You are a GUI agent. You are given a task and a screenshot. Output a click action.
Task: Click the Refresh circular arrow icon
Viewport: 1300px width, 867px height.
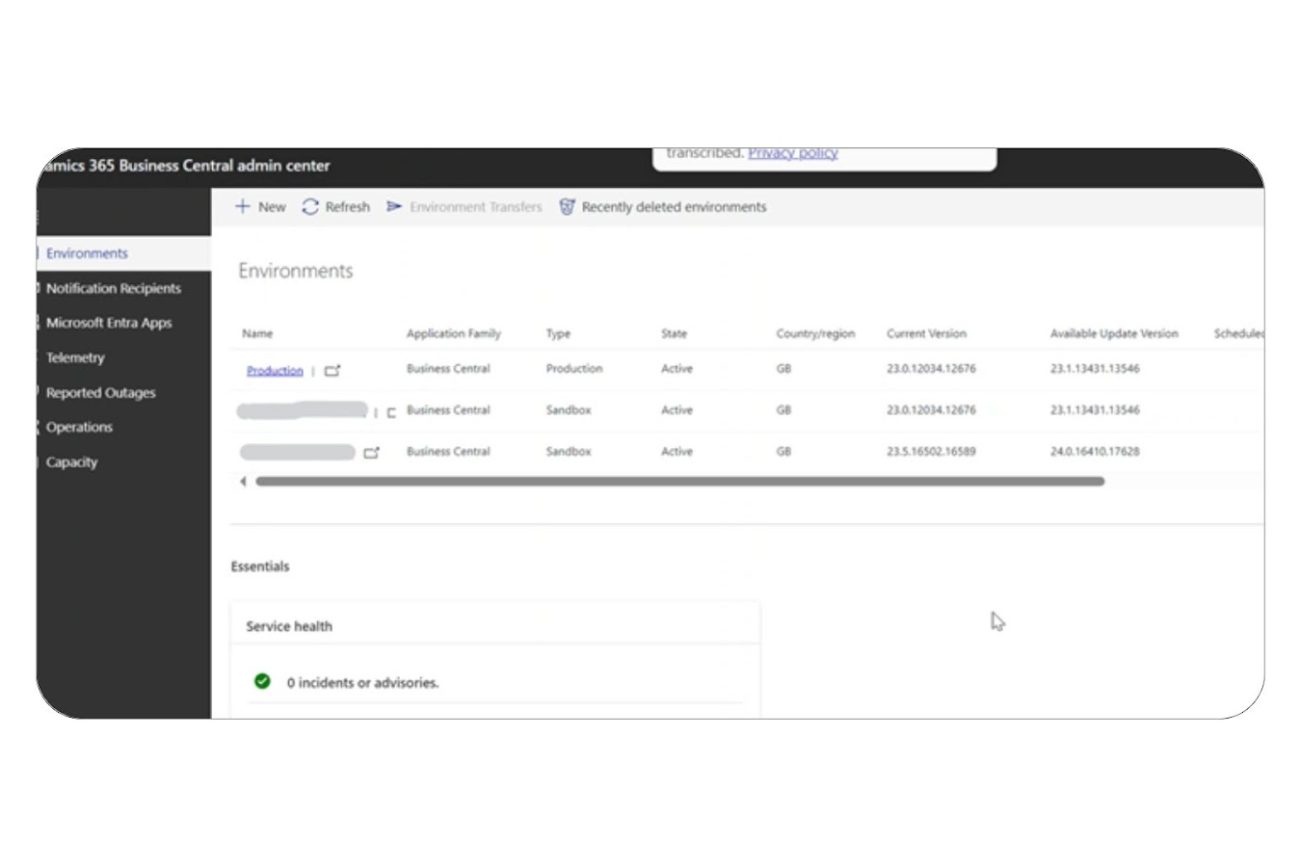coord(311,207)
